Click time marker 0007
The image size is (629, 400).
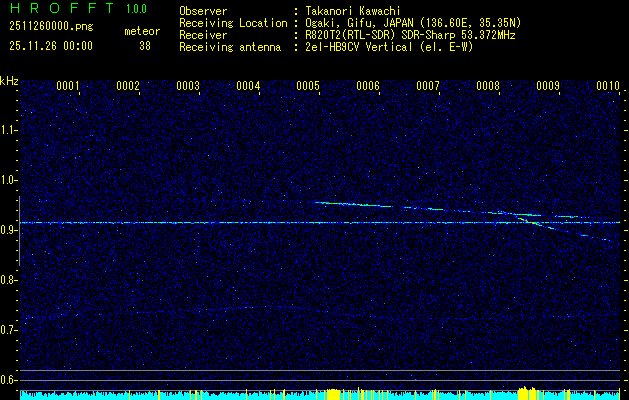pyautogui.click(x=428, y=85)
